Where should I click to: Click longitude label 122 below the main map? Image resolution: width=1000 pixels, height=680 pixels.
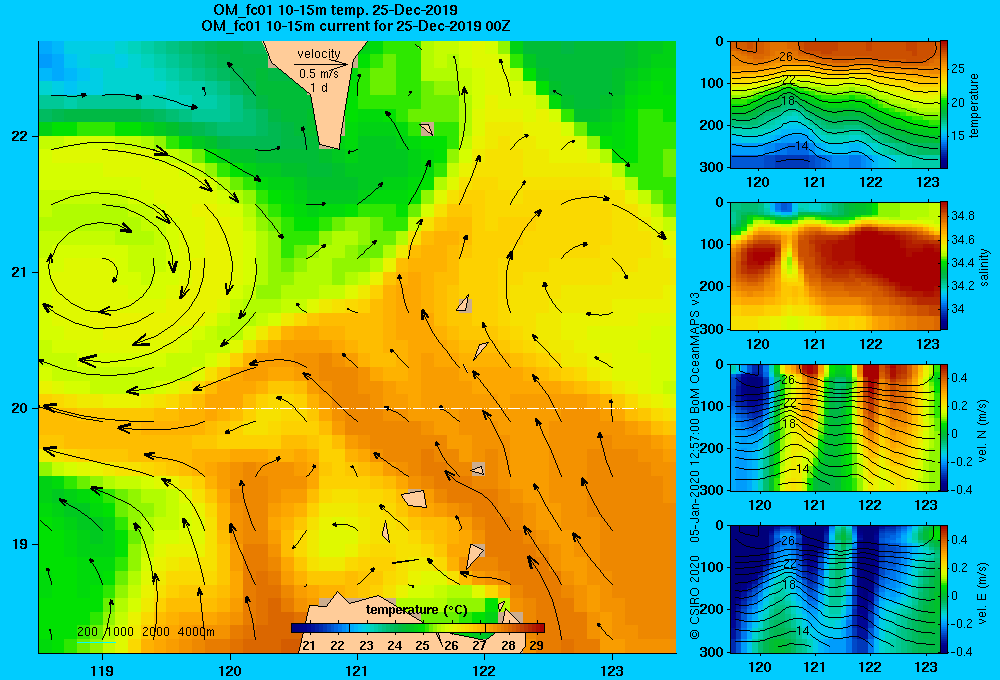pos(484,670)
